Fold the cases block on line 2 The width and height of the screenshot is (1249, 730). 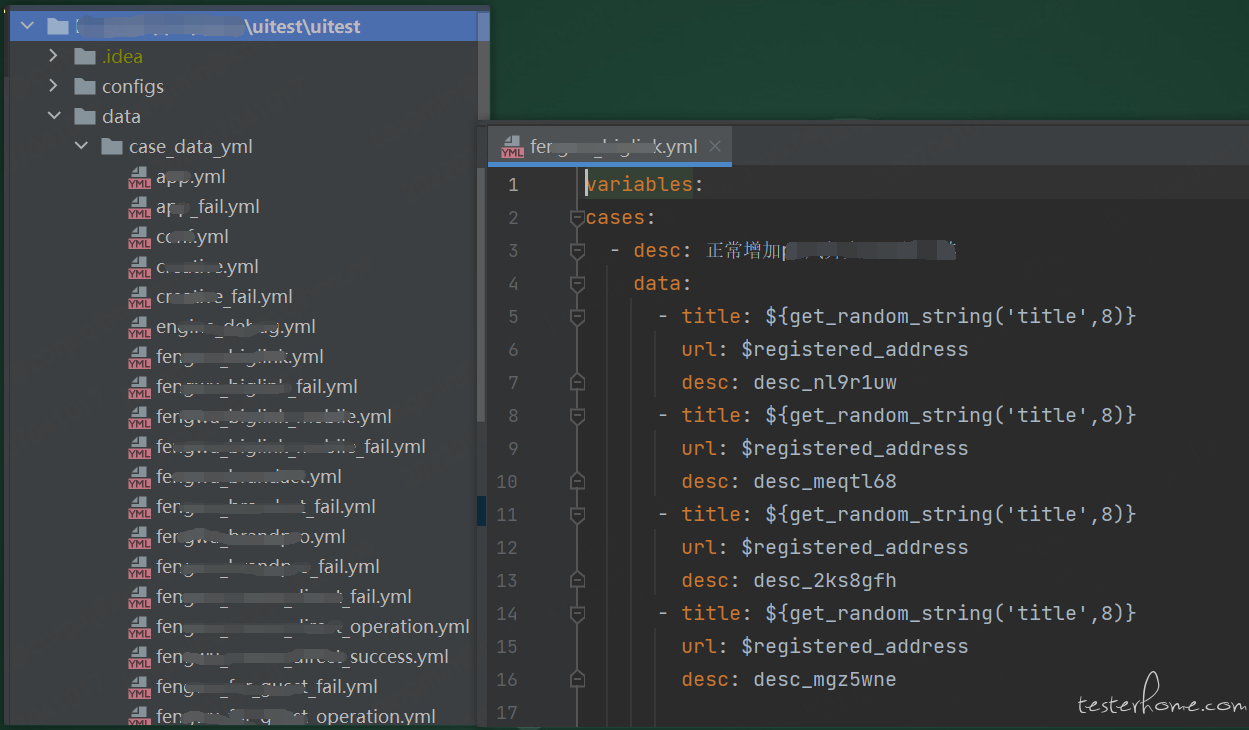click(576, 217)
